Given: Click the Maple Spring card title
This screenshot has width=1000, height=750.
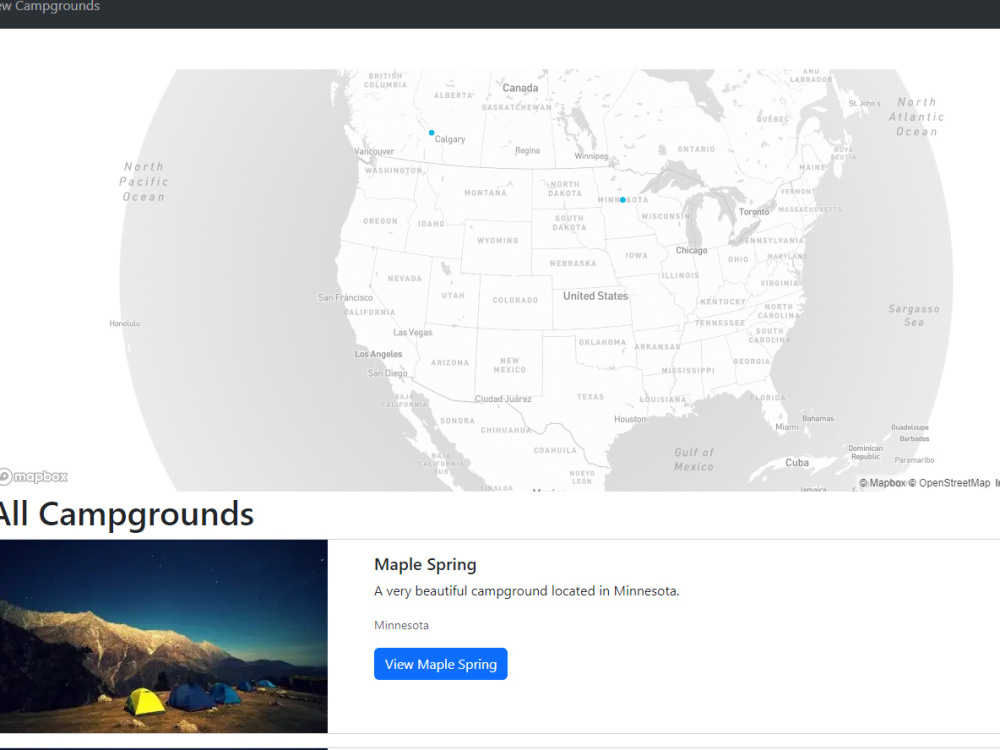Looking at the screenshot, I should (x=425, y=564).
